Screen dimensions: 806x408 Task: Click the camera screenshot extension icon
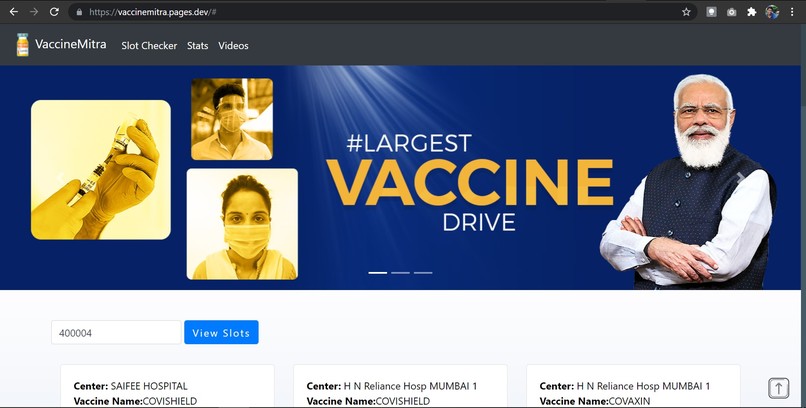pos(731,12)
